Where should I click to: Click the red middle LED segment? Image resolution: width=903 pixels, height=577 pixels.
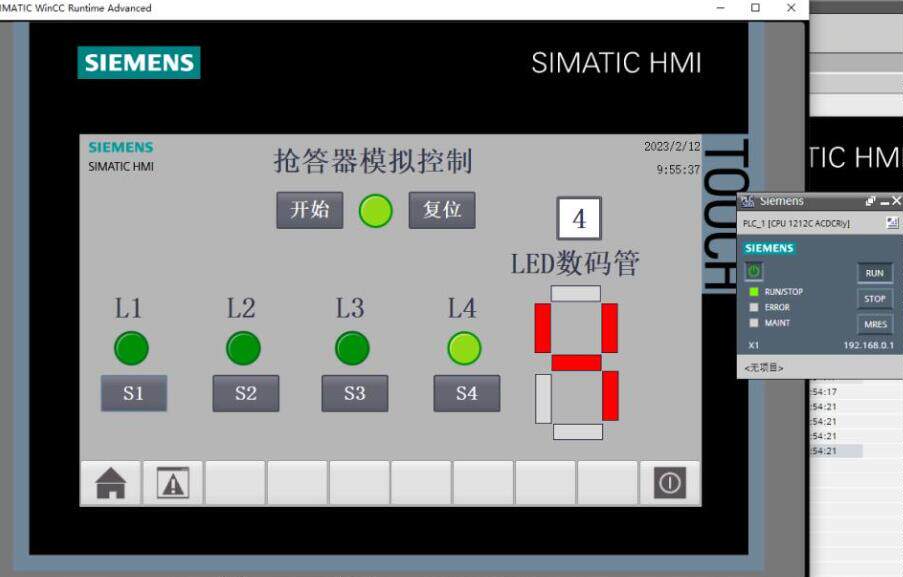(576, 363)
